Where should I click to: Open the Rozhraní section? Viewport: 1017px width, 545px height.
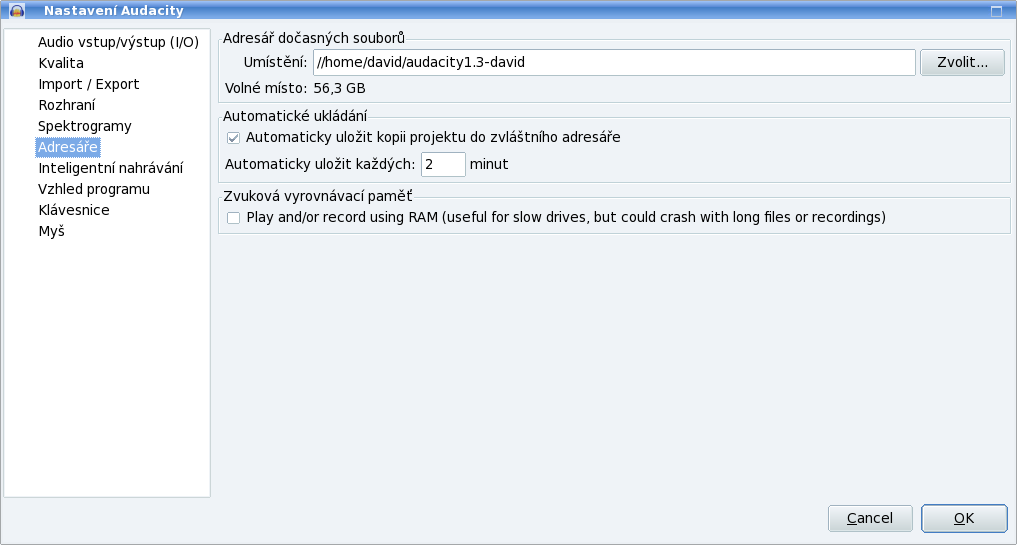67,105
